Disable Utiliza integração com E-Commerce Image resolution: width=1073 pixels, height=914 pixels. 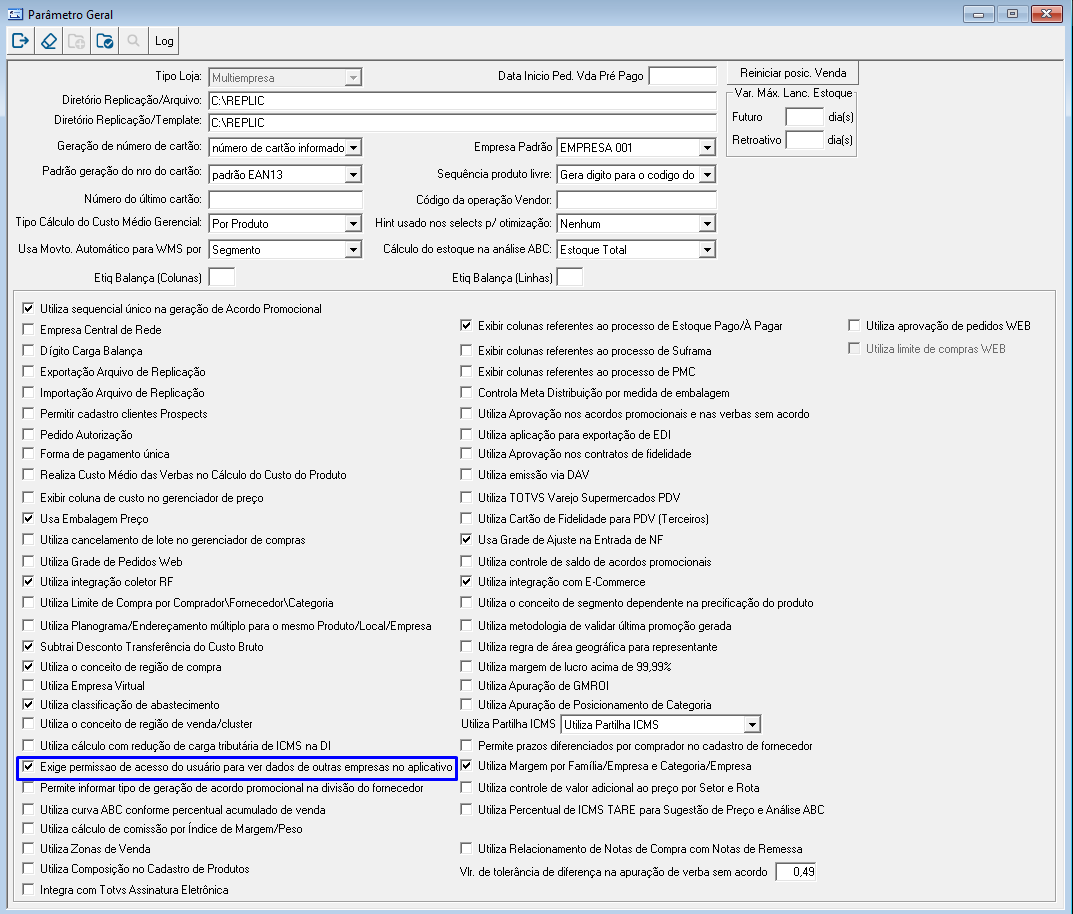[466, 582]
